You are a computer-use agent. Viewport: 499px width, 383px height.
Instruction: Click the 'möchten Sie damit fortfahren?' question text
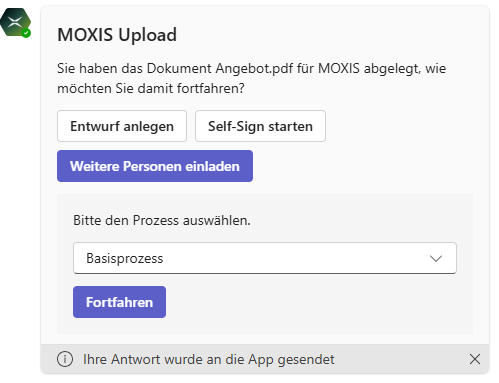151,89
